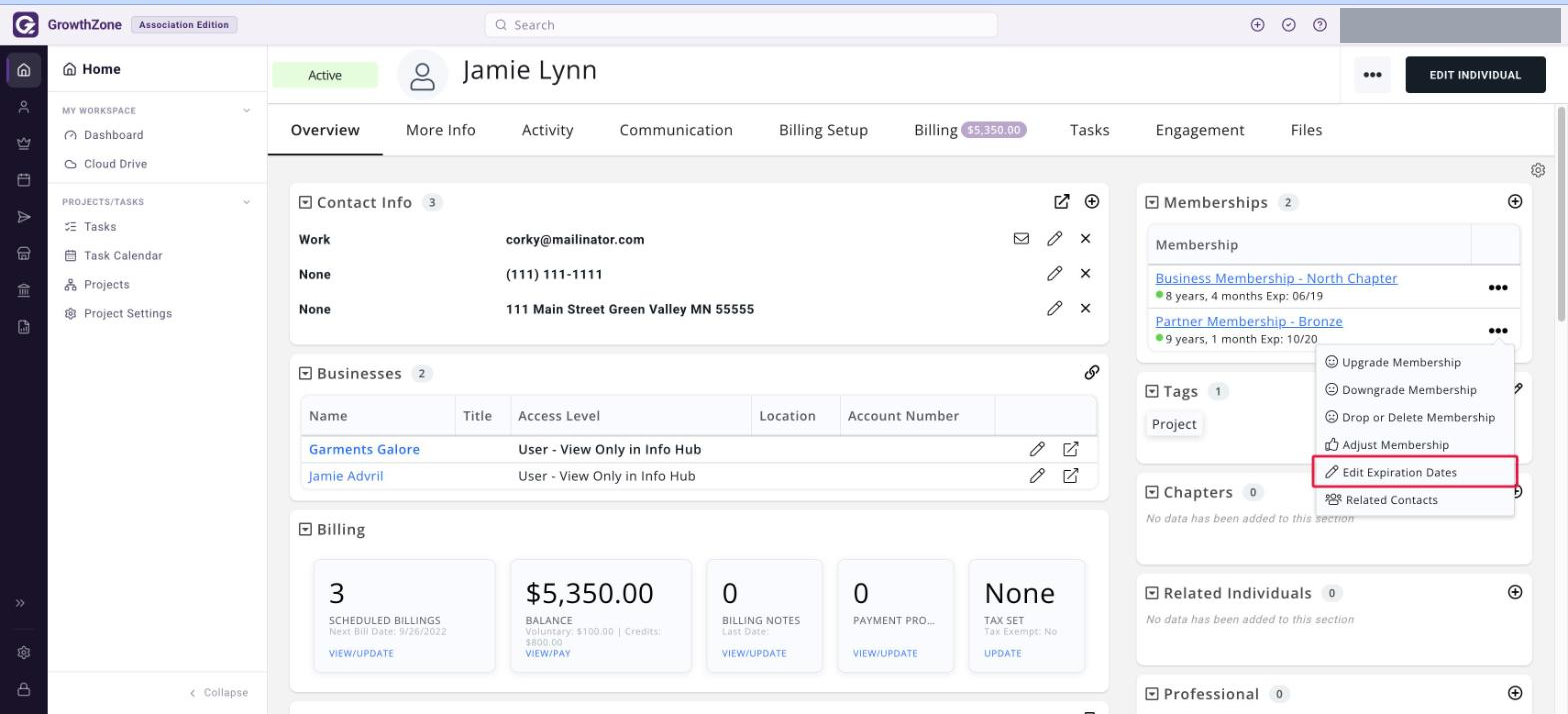This screenshot has width=1568, height=714.
Task: Collapse the PROJECTS/TASKS sidebar group
Action: (247, 202)
